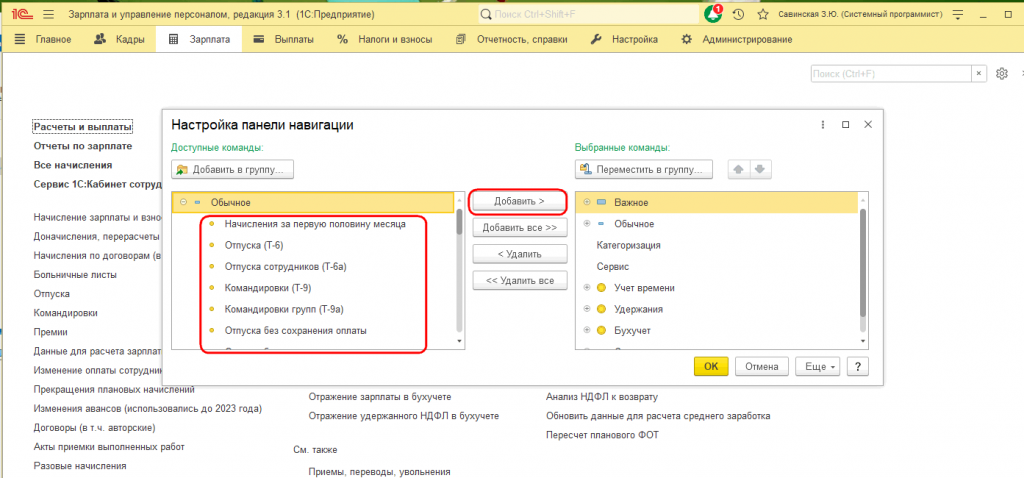The height and width of the screenshot is (478, 1024).
Task: Expand the Бухучет group
Action: [586, 330]
